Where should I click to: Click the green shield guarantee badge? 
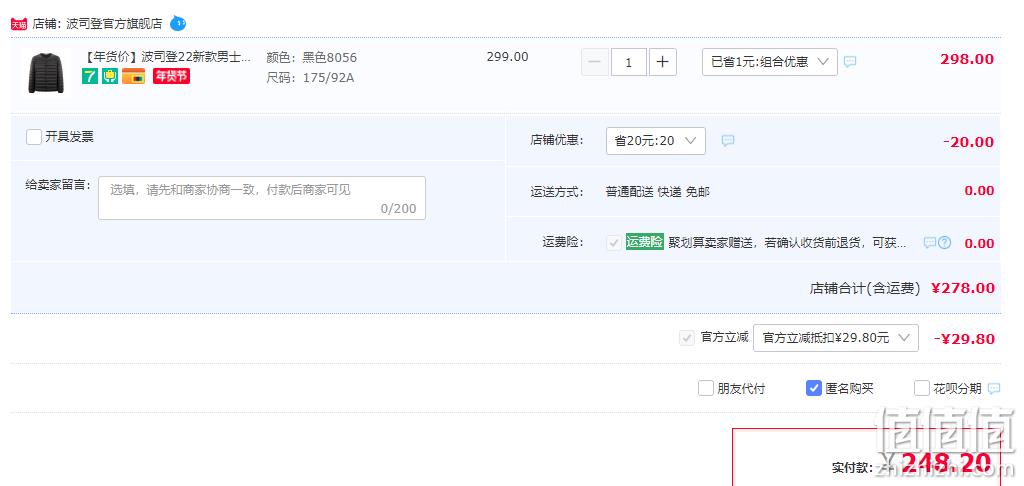click(x=110, y=76)
